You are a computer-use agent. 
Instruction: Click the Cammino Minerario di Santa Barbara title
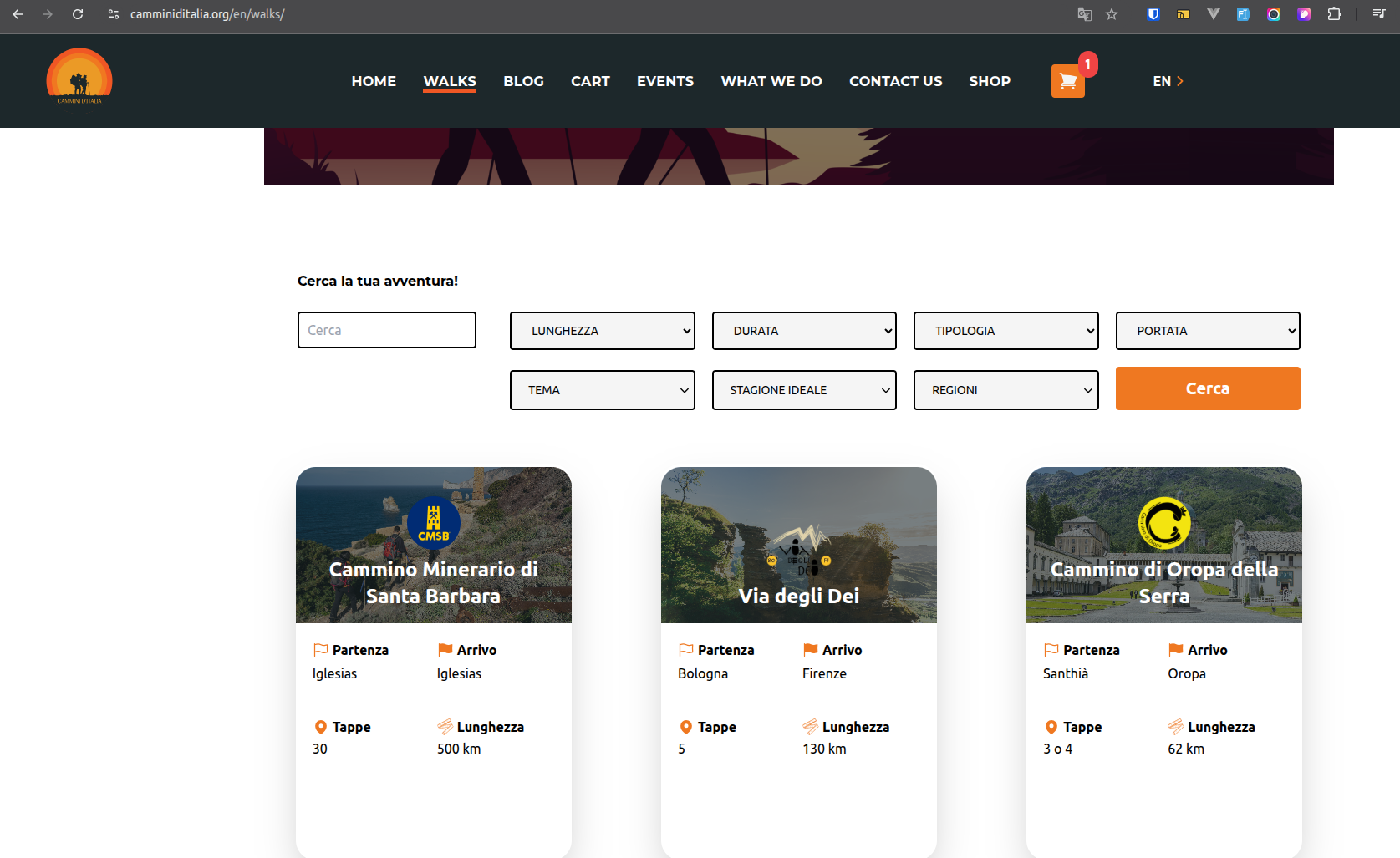[434, 582]
